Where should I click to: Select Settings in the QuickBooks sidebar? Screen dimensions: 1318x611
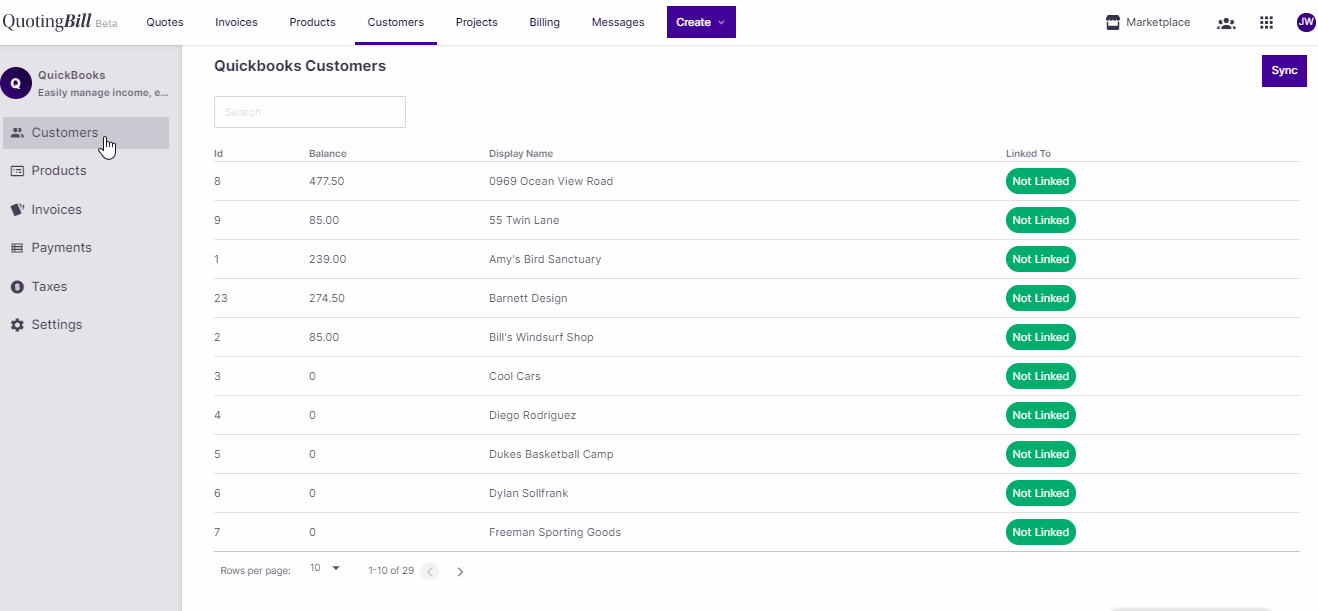click(x=86, y=325)
